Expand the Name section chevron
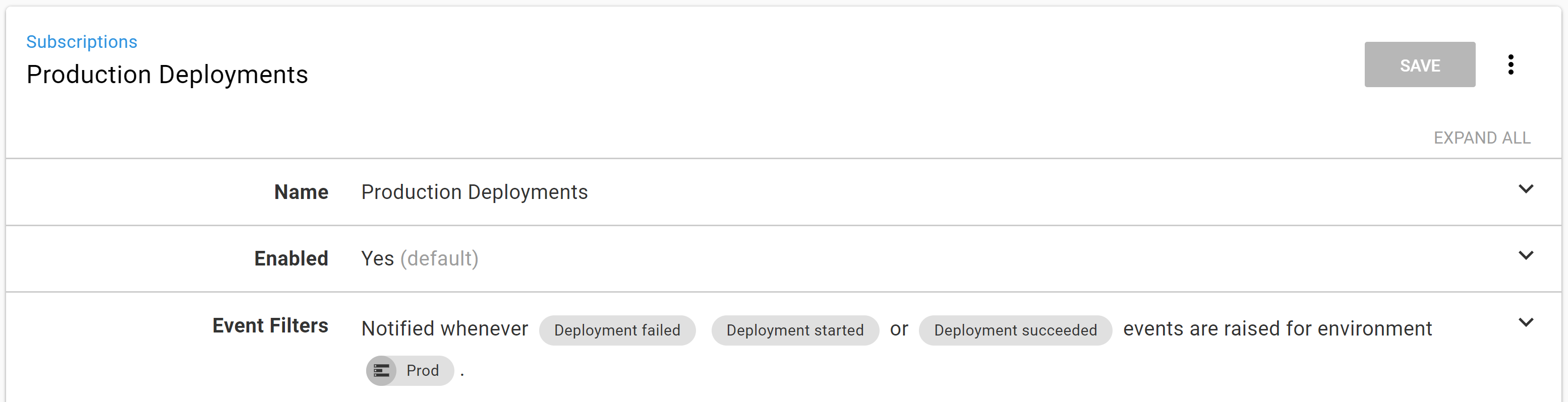This screenshot has height=402, width=1568. 1526,189
